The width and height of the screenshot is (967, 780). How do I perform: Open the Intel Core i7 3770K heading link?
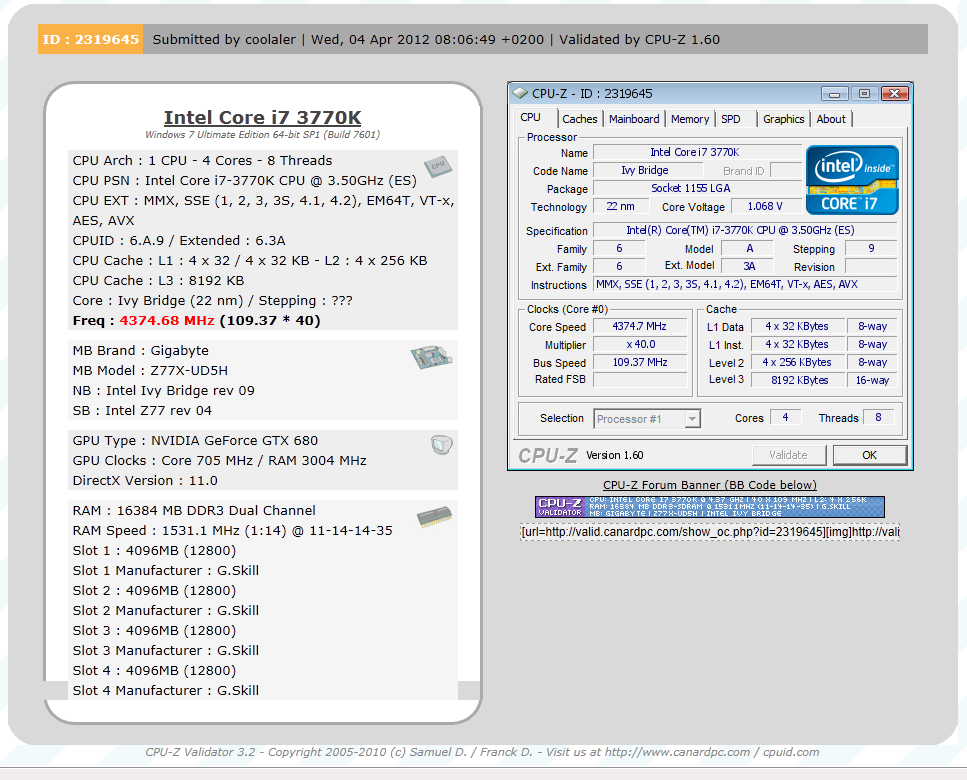(262, 117)
